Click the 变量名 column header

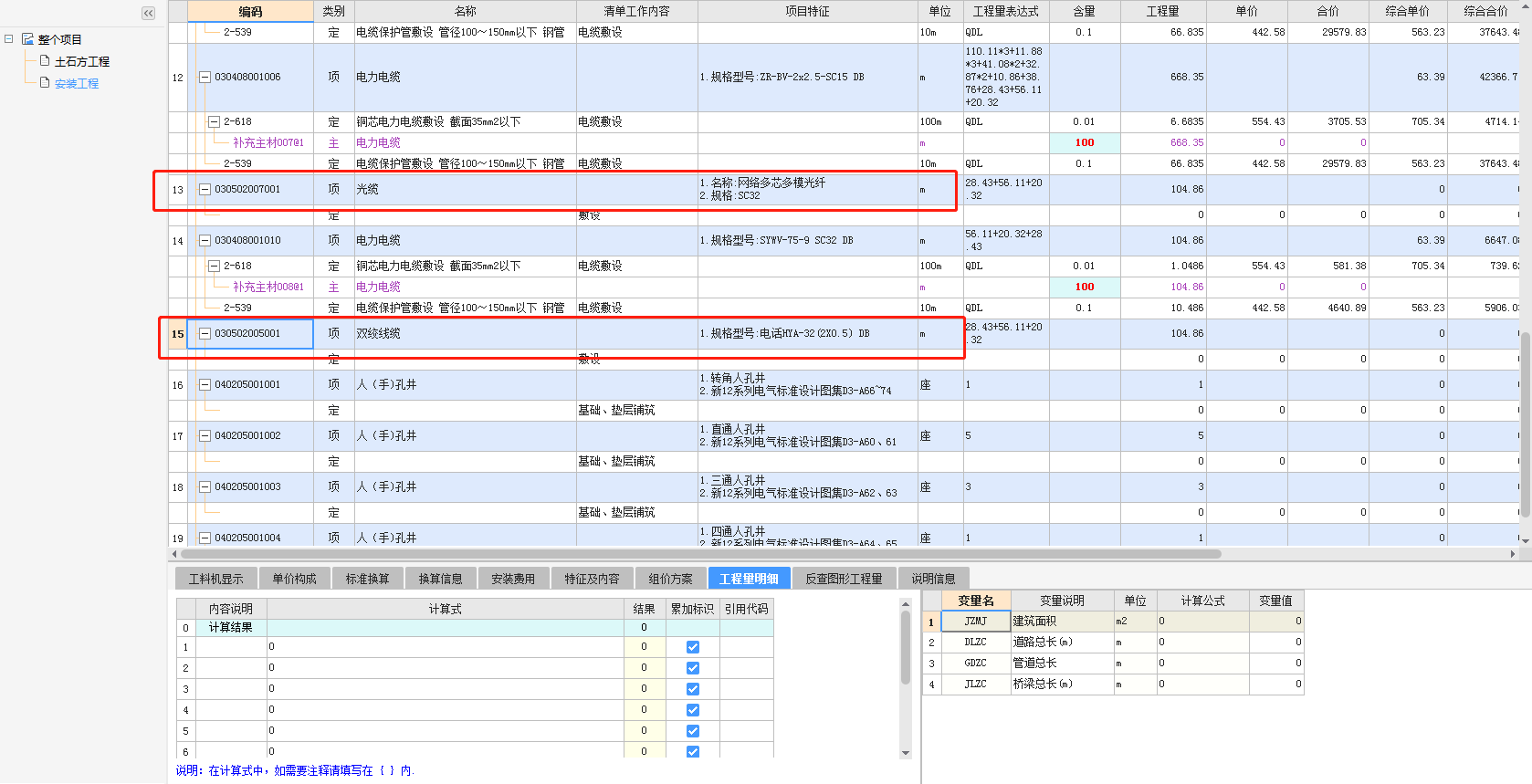click(x=975, y=600)
